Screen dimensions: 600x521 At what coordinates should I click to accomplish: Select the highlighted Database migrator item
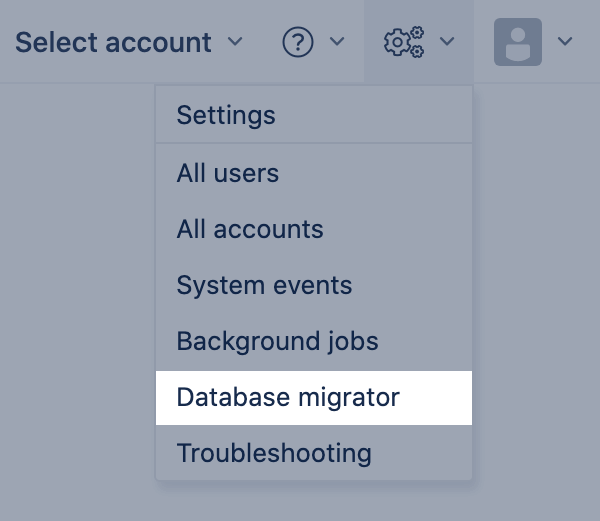tap(288, 397)
